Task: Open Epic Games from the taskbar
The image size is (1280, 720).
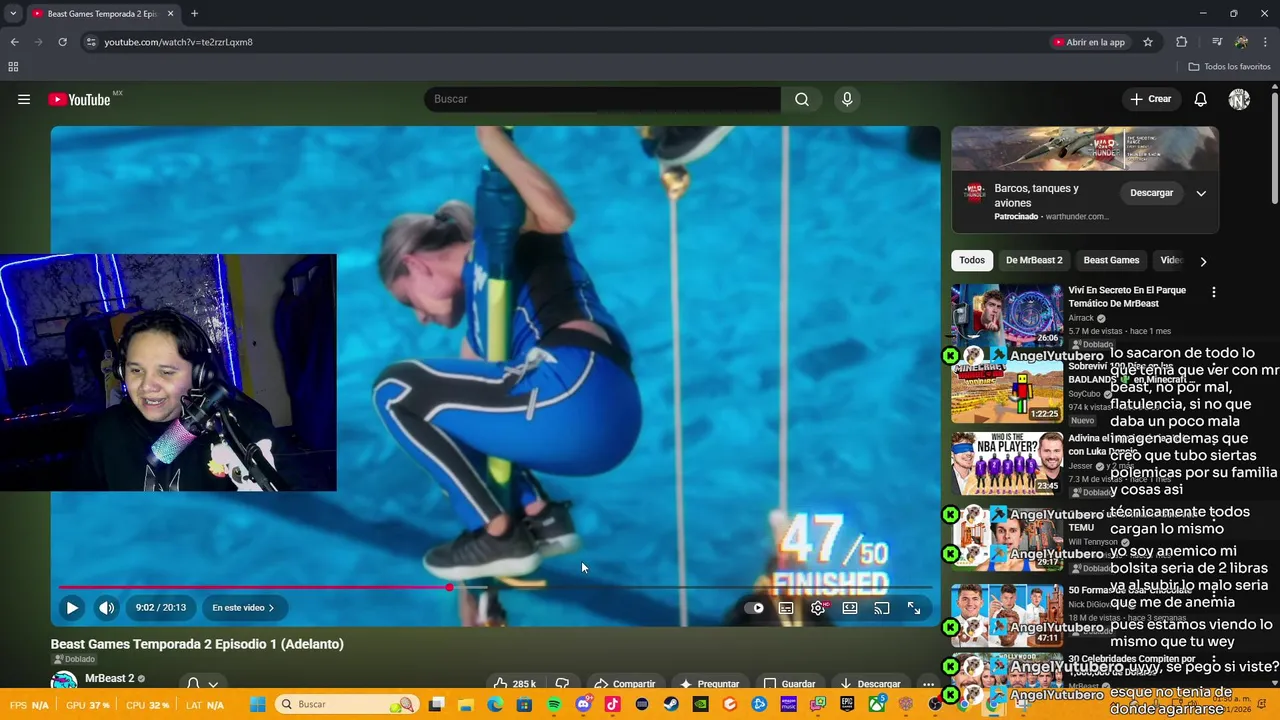Action: coord(847,704)
